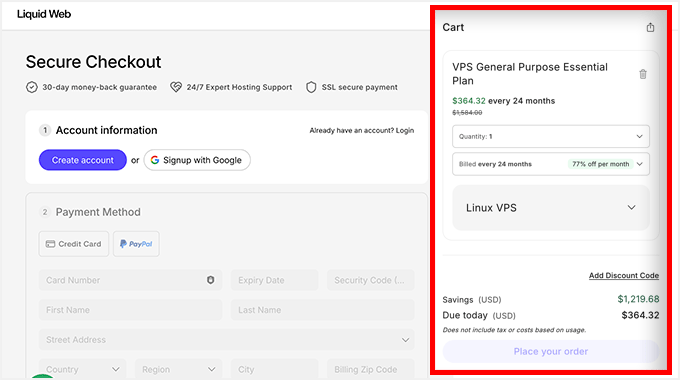Click the Liquid Web logo

coord(44,14)
